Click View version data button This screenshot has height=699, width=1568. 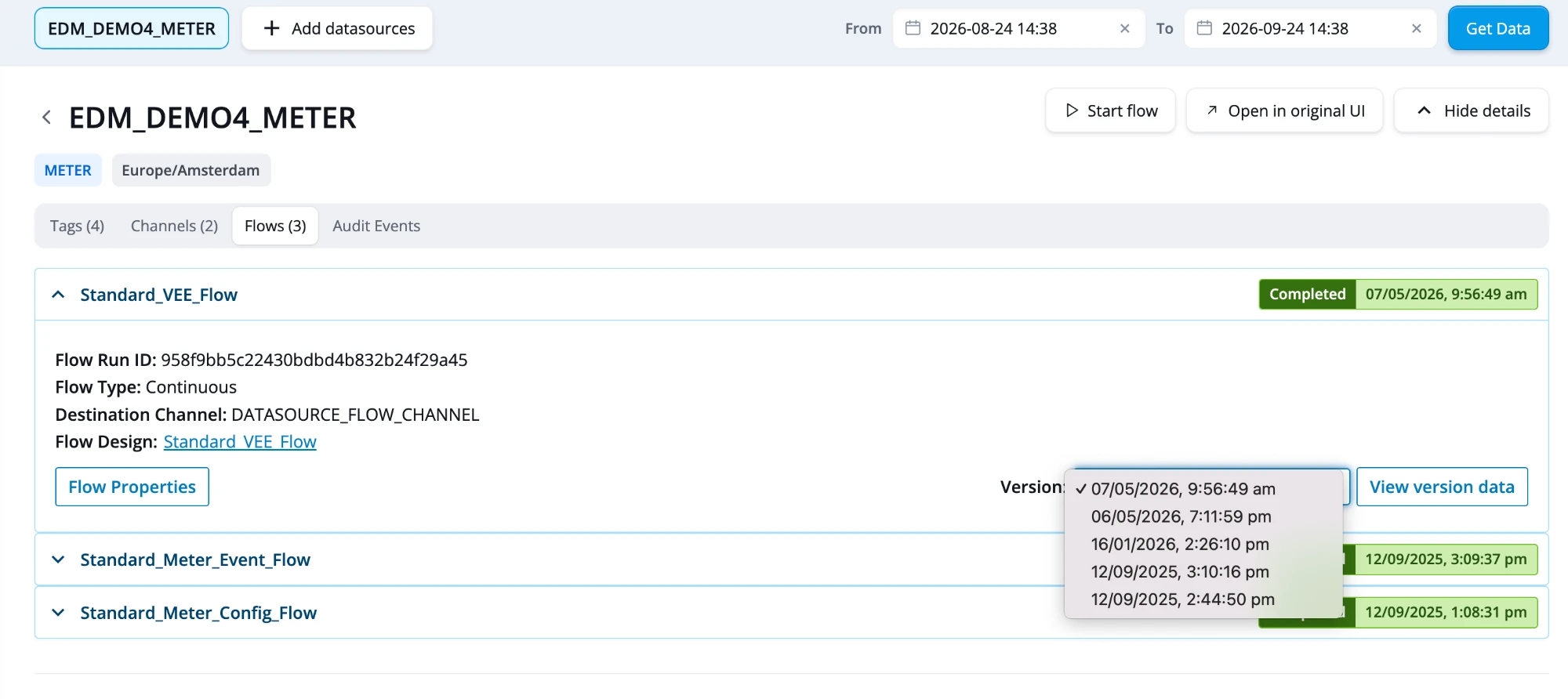1442,487
